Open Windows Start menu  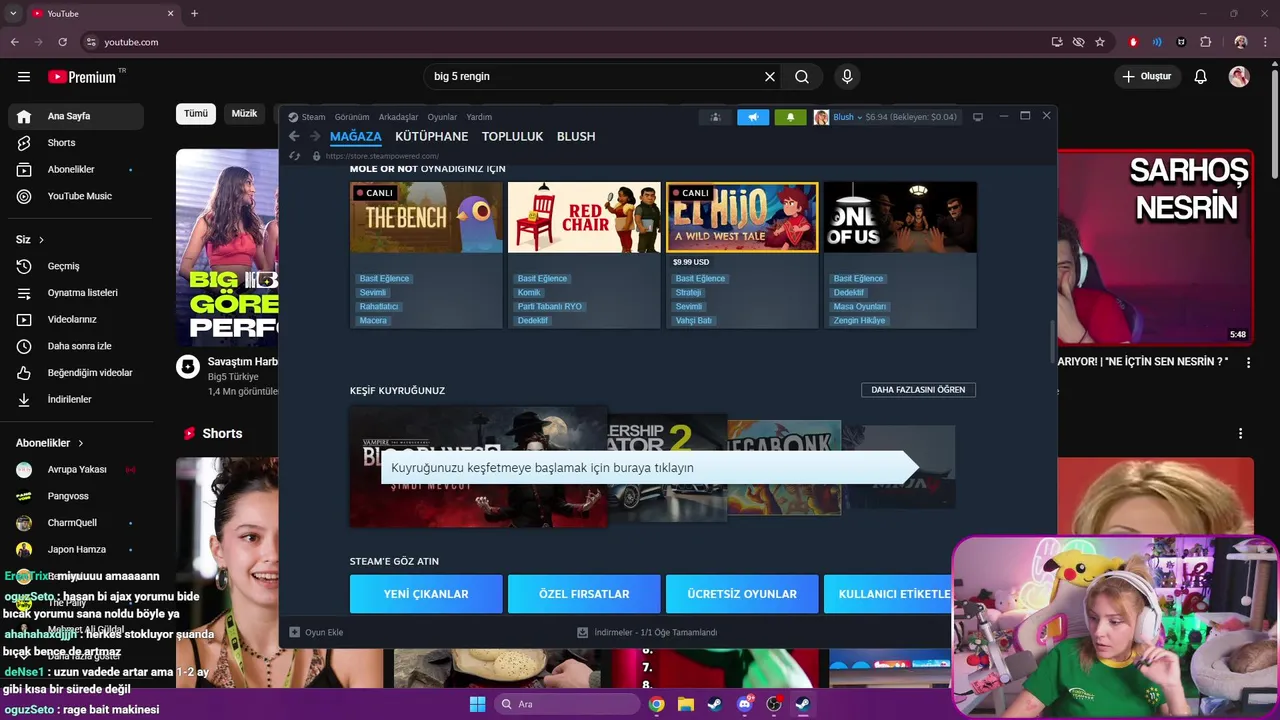point(477,704)
